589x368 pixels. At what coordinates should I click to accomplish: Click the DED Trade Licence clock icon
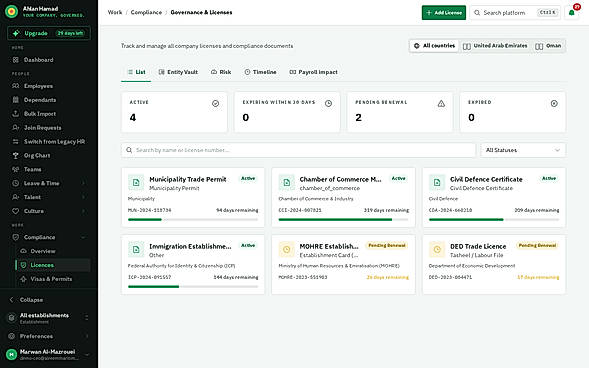(x=437, y=249)
